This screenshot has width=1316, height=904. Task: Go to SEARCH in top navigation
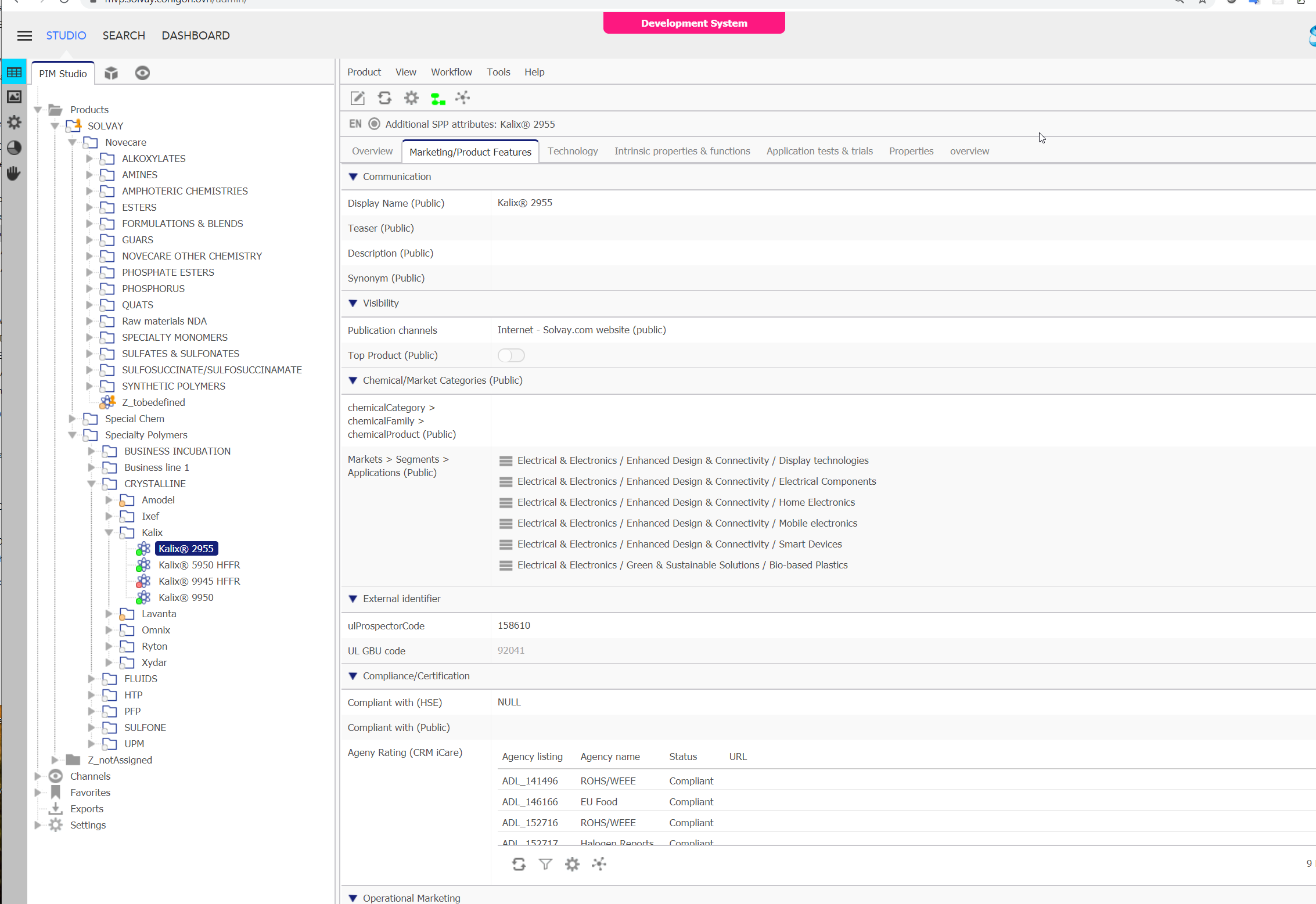click(x=124, y=35)
